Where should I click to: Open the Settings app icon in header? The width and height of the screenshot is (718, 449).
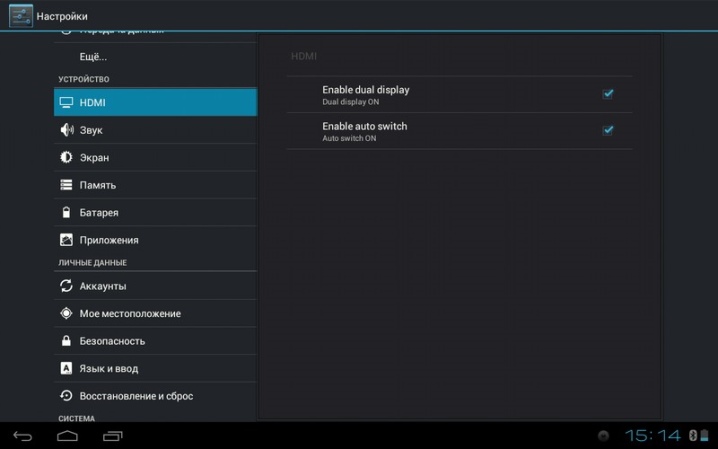(x=21, y=16)
